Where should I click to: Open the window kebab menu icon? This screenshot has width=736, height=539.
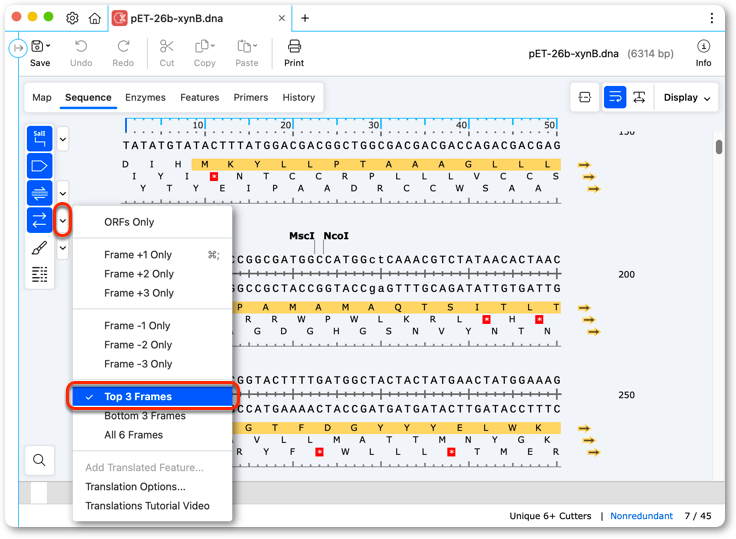[x=712, y=18]
